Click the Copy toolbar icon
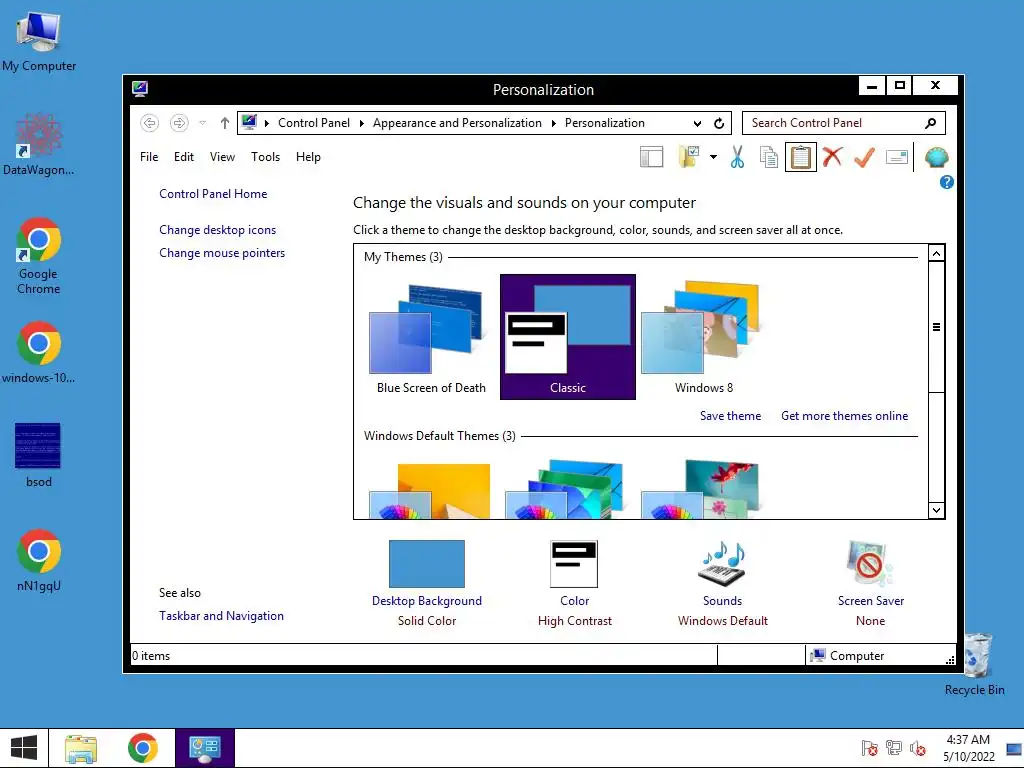 (769, 157)
